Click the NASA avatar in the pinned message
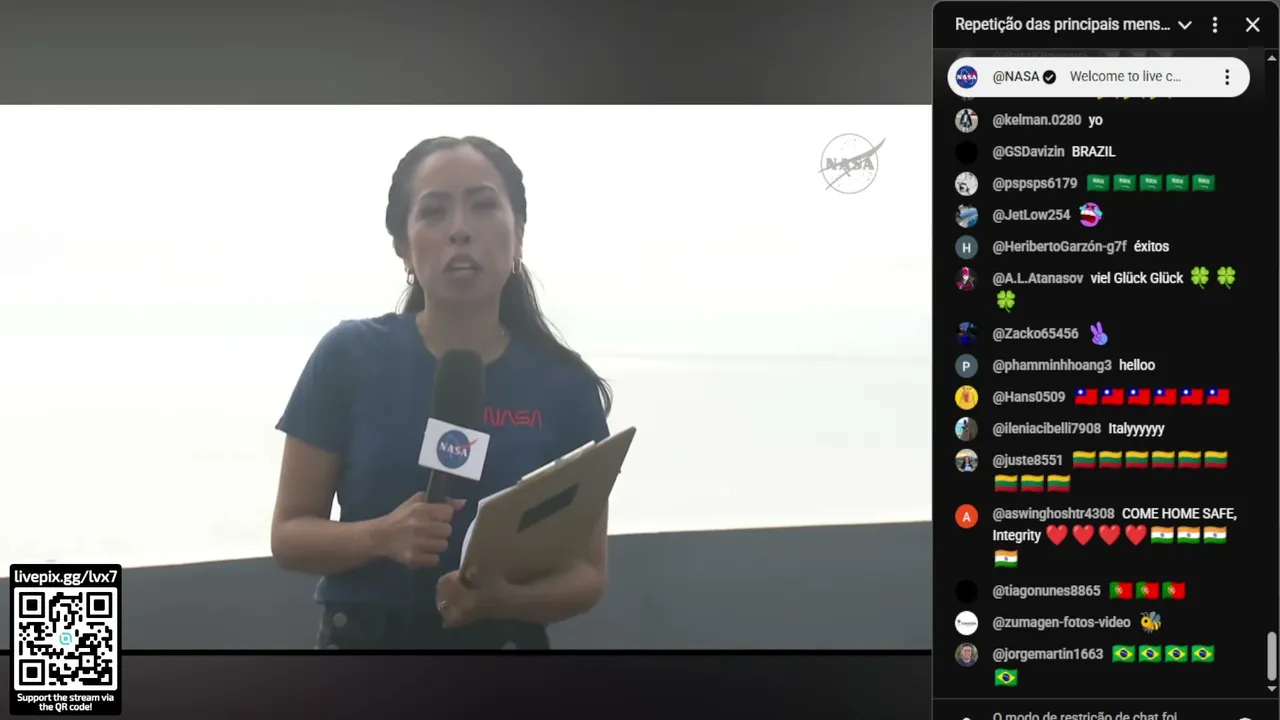The height and width of the screenshot is (720, 1280). [966, 77]
